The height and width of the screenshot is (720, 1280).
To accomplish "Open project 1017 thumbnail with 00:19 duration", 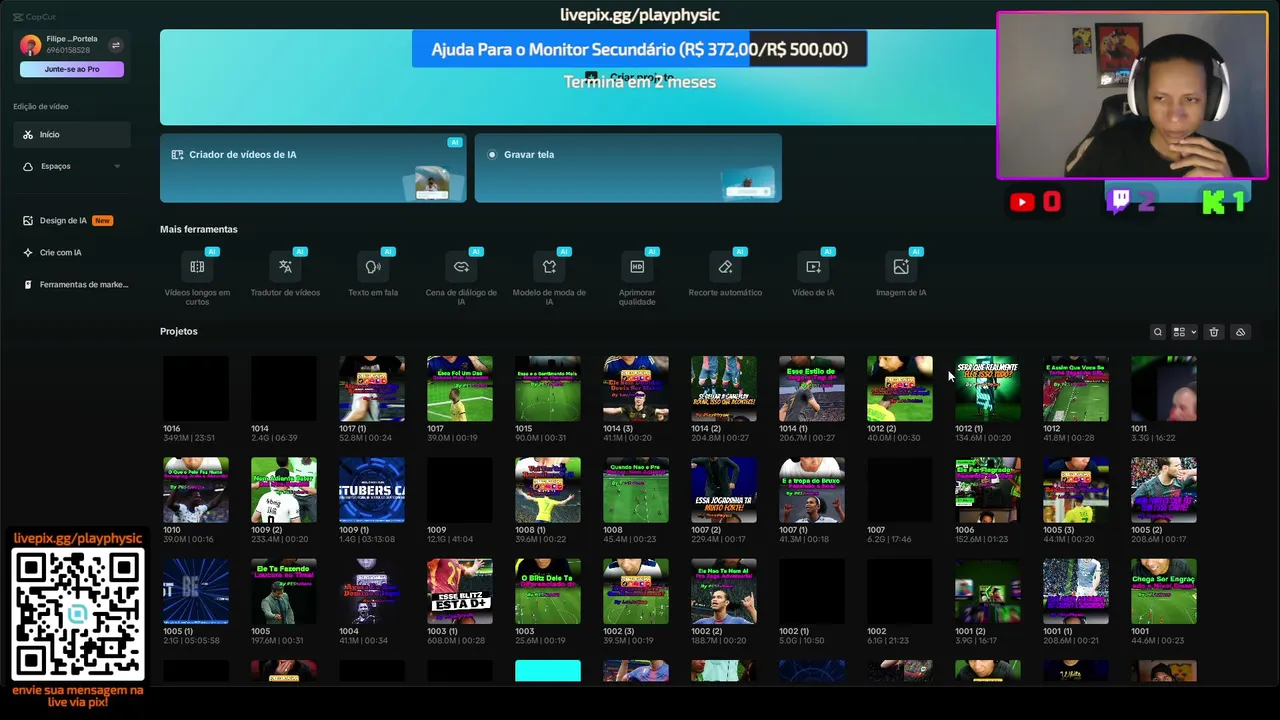I will pos(460,388).
